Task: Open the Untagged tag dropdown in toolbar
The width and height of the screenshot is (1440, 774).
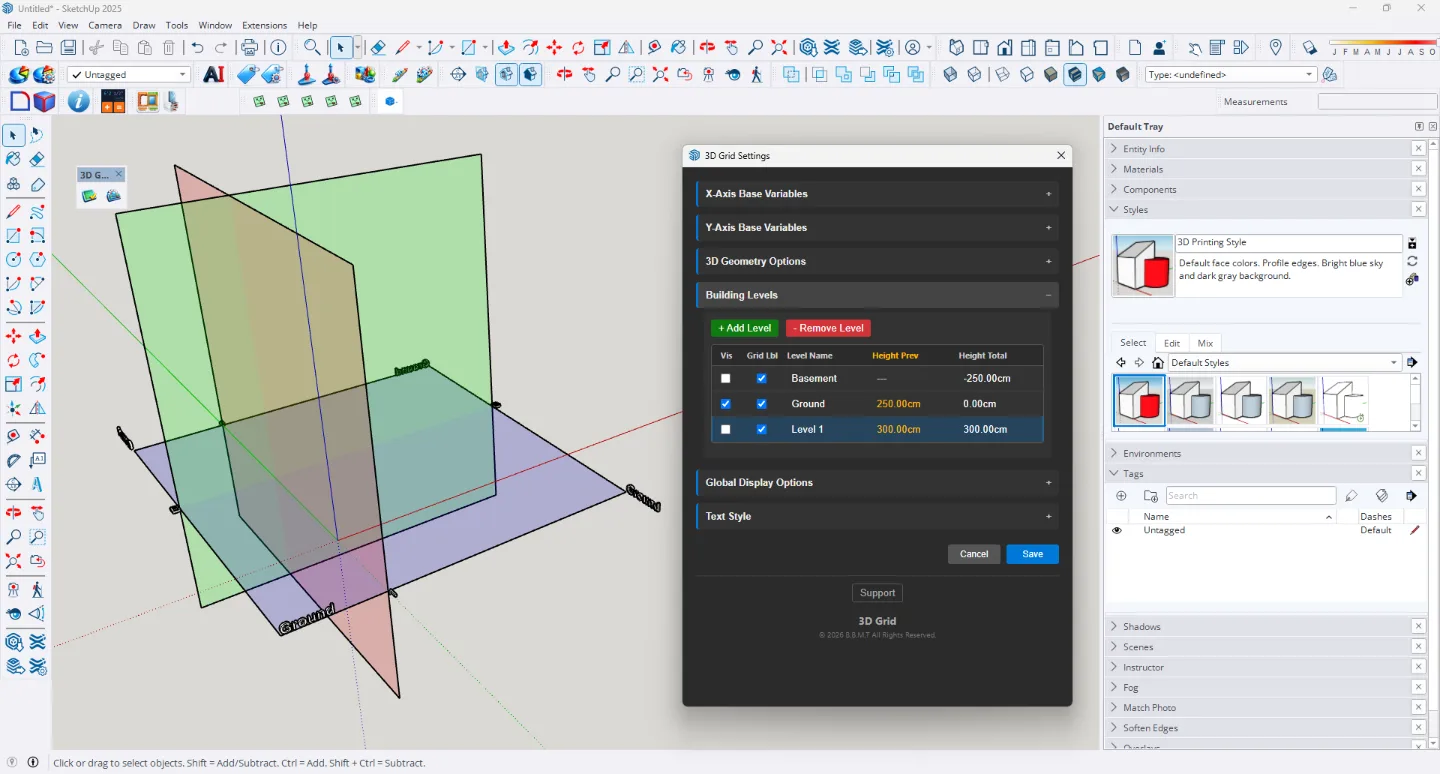Action: point(128,74)
